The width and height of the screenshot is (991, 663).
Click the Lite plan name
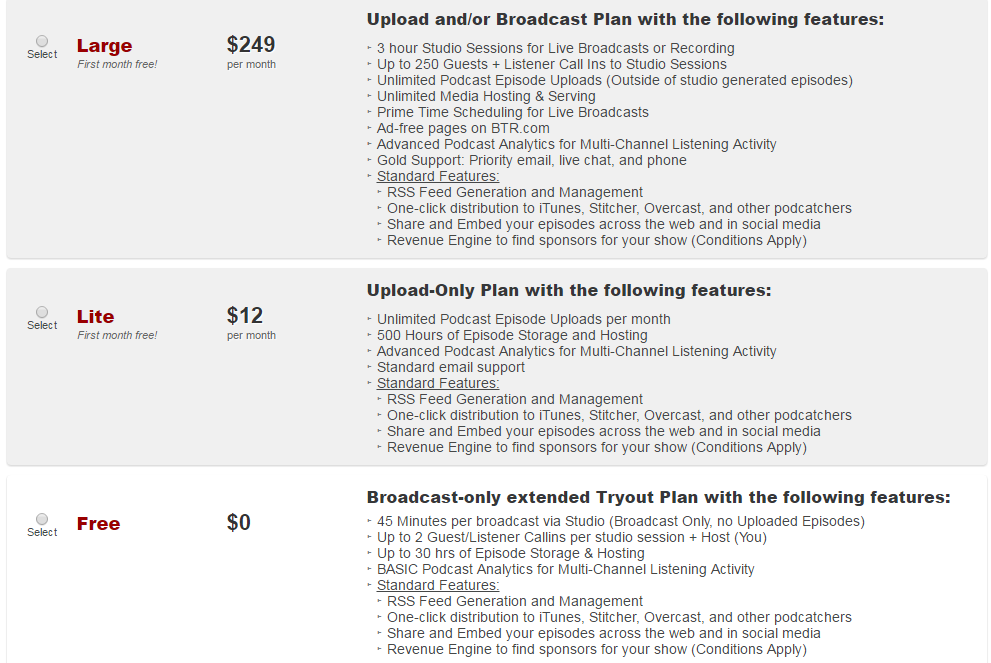click(x=95, y=317)
